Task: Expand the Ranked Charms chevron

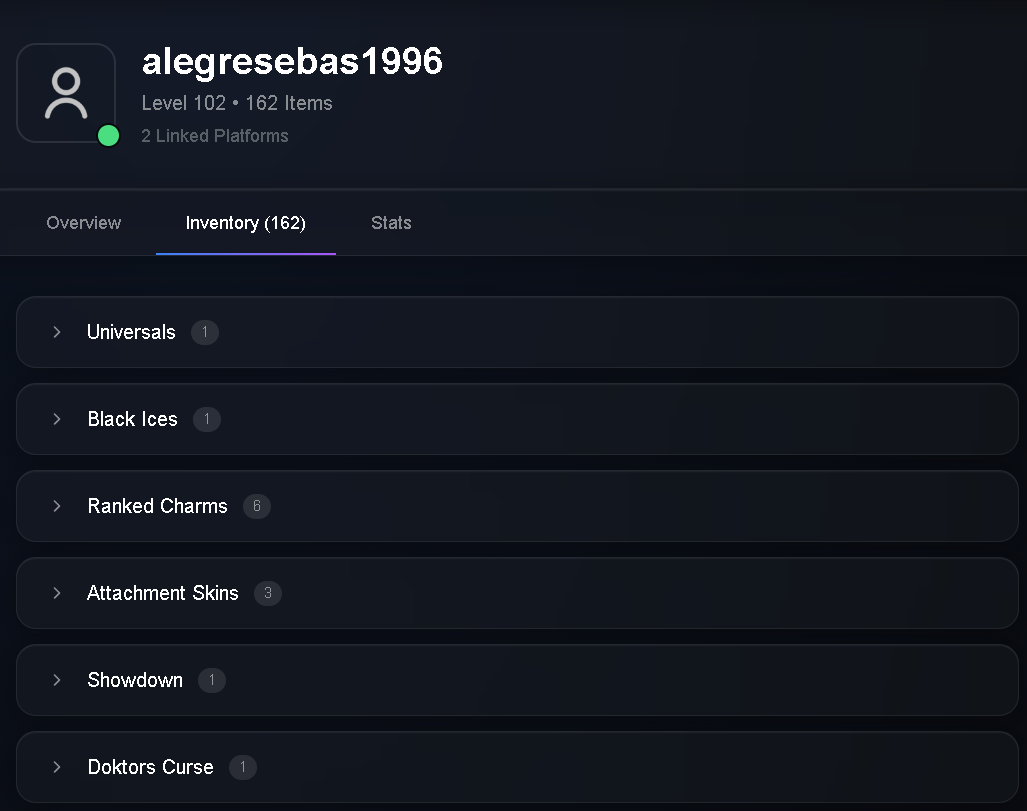Action: point(57,506)
